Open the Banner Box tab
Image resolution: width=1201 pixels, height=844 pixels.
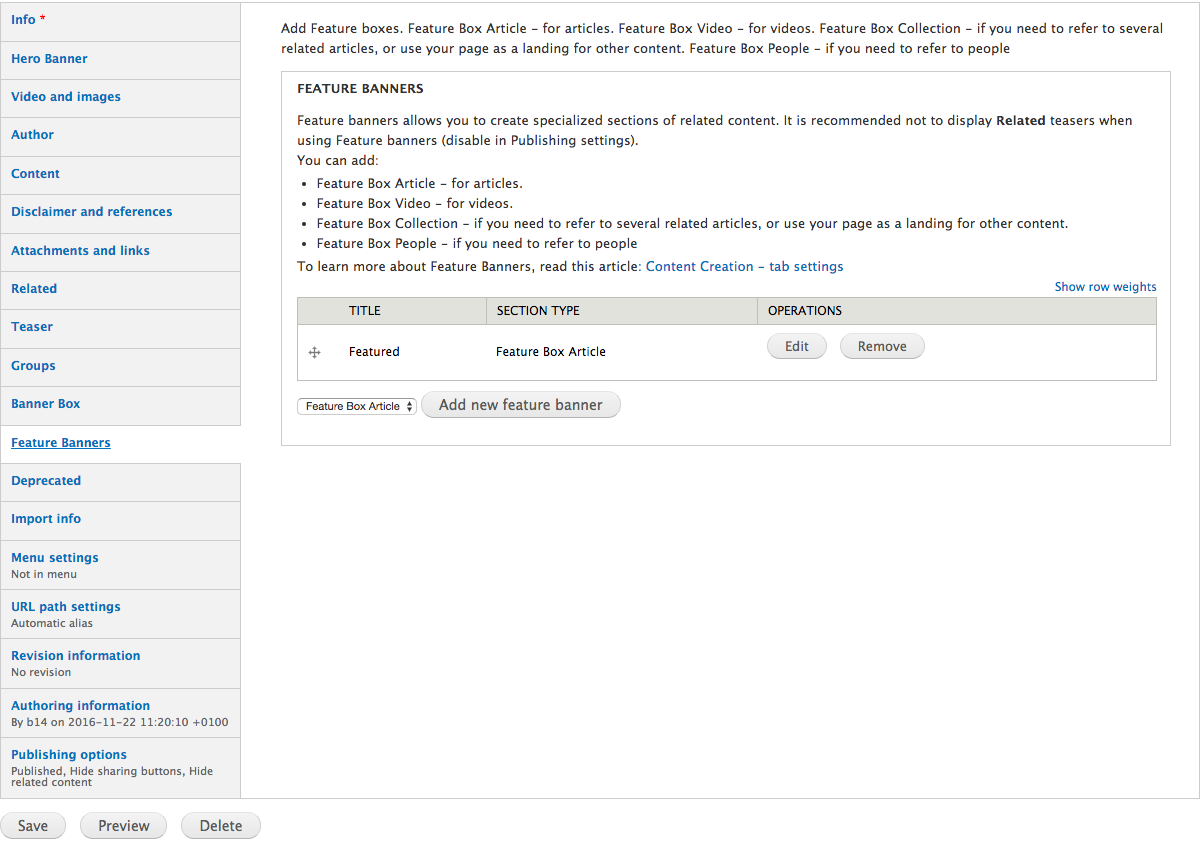click(x=45, y=404)
